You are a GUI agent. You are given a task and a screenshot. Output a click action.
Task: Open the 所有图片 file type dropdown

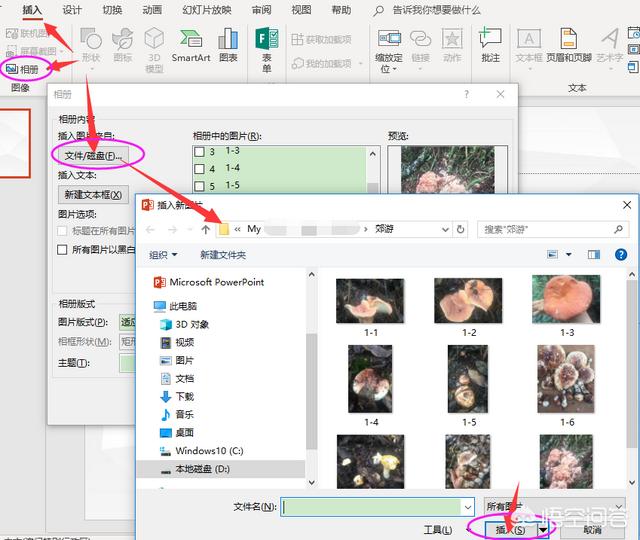click(554, 507)
